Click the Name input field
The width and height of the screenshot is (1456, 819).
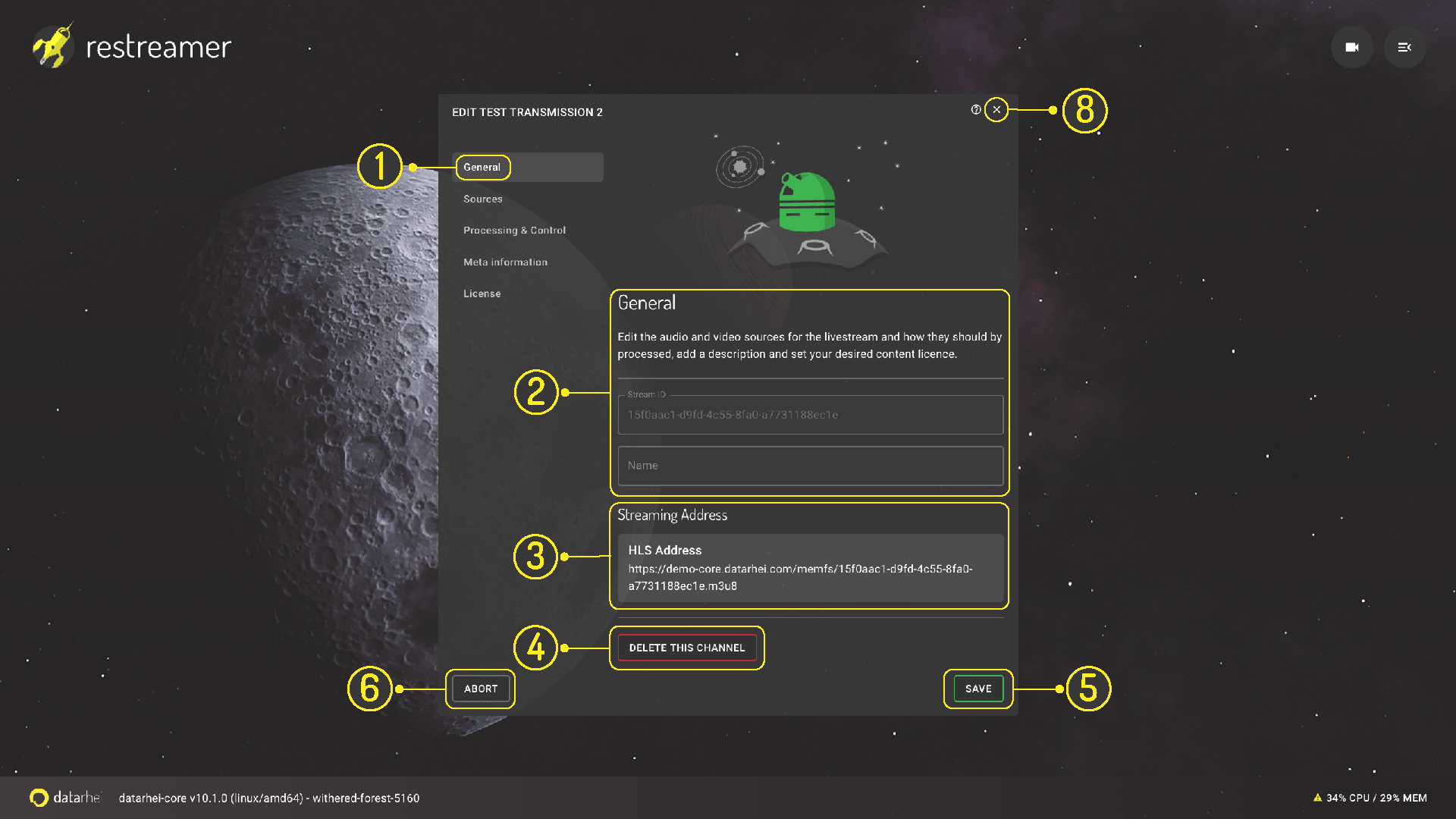[810, 466]
